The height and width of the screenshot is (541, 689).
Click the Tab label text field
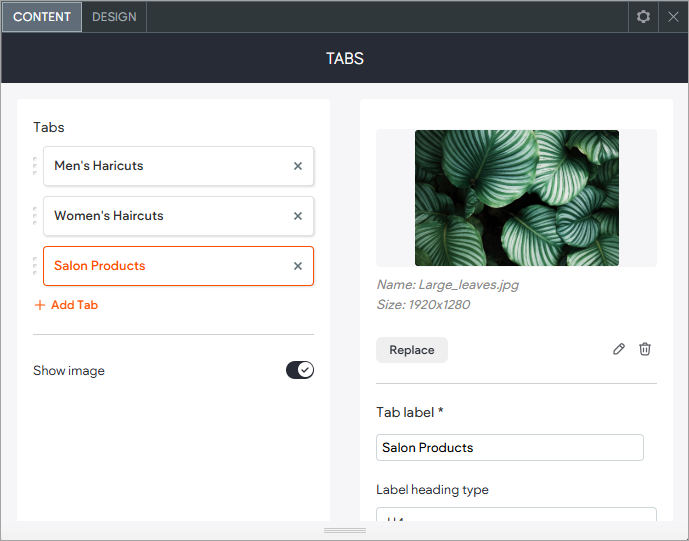pos(509,447)
